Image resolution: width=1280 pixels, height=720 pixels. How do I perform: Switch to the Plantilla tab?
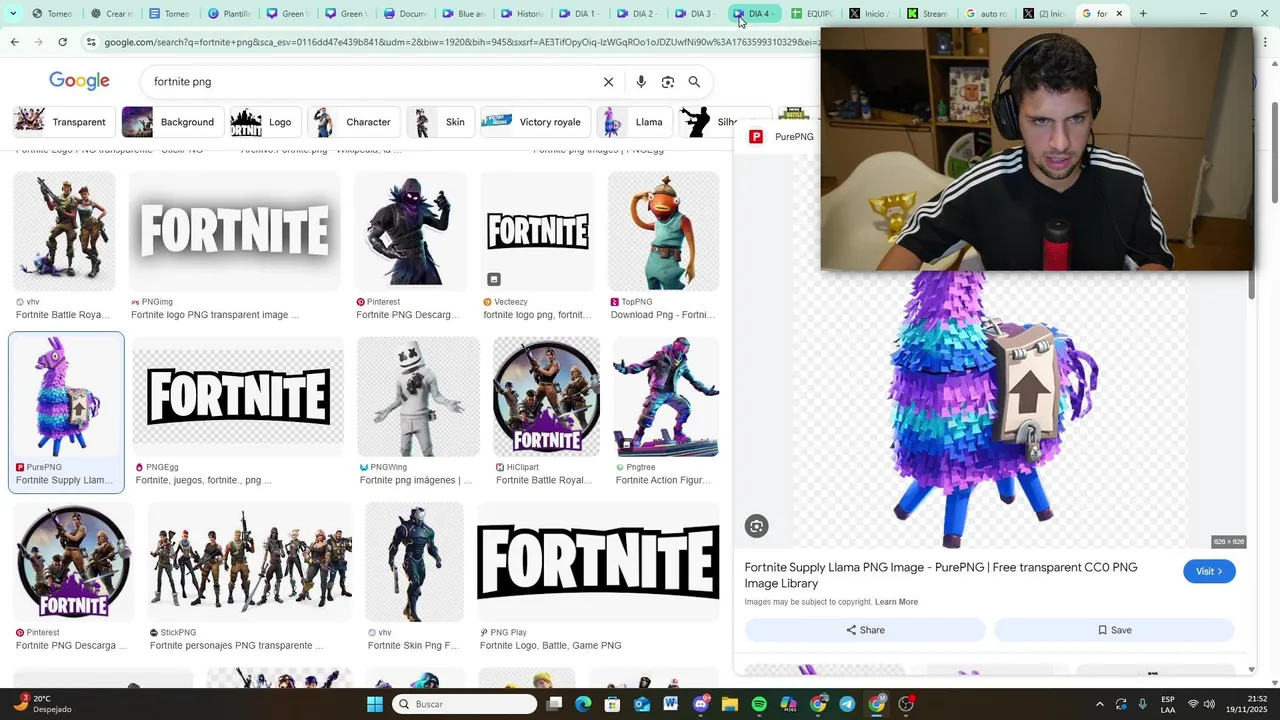(229, 14)
